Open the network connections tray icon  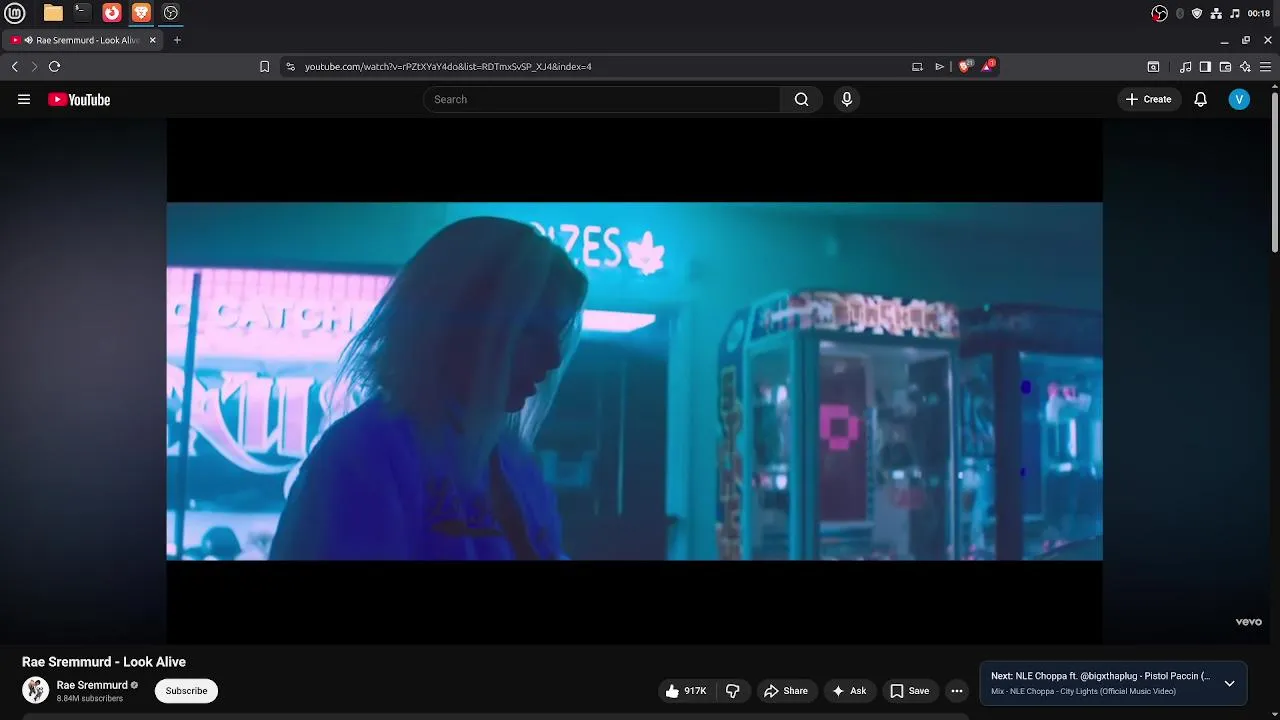pyautogui.click(x=1216, y=13)
